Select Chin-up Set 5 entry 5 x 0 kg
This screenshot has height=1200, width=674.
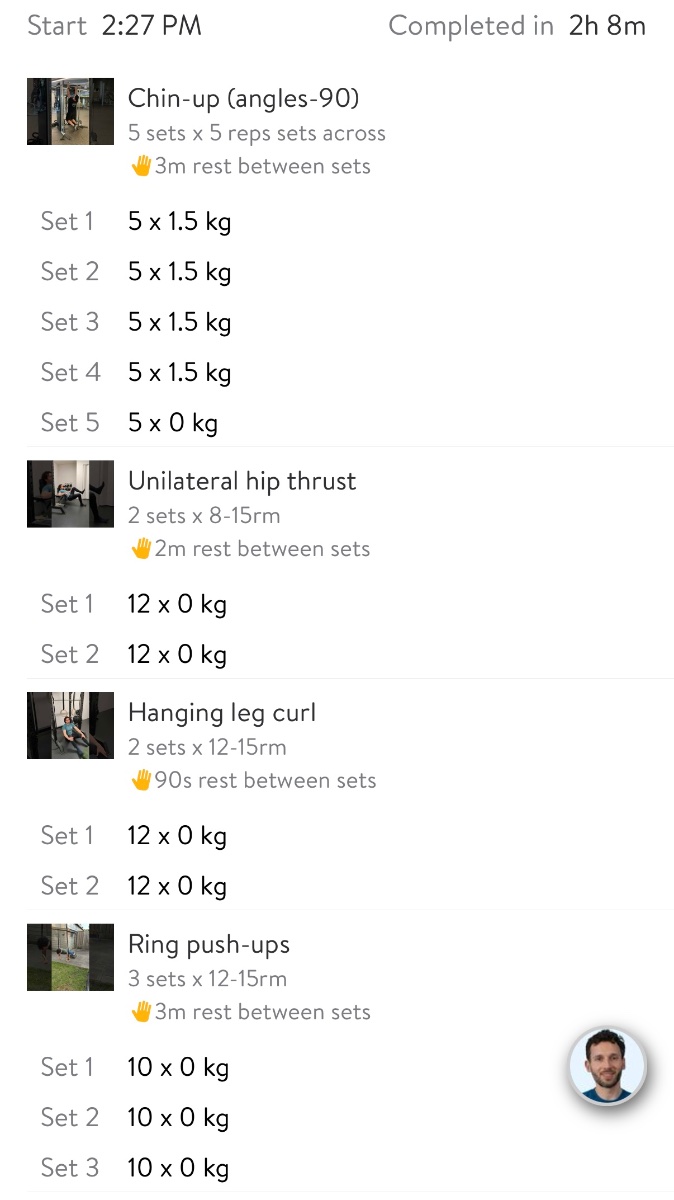[172, 423]
